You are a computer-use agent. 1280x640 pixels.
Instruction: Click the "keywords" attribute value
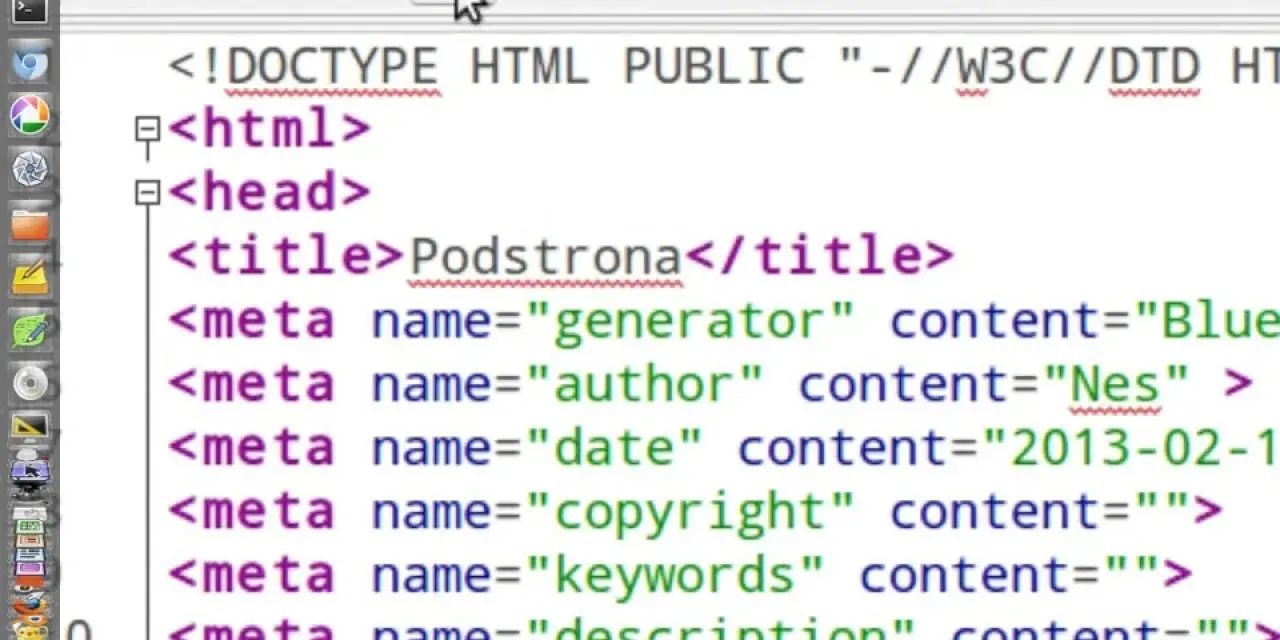click(675, 577)
